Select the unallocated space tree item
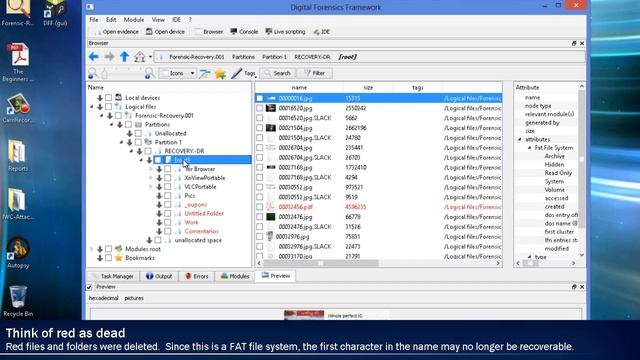This screenshot has width=640, height=360. click(198, 240)
